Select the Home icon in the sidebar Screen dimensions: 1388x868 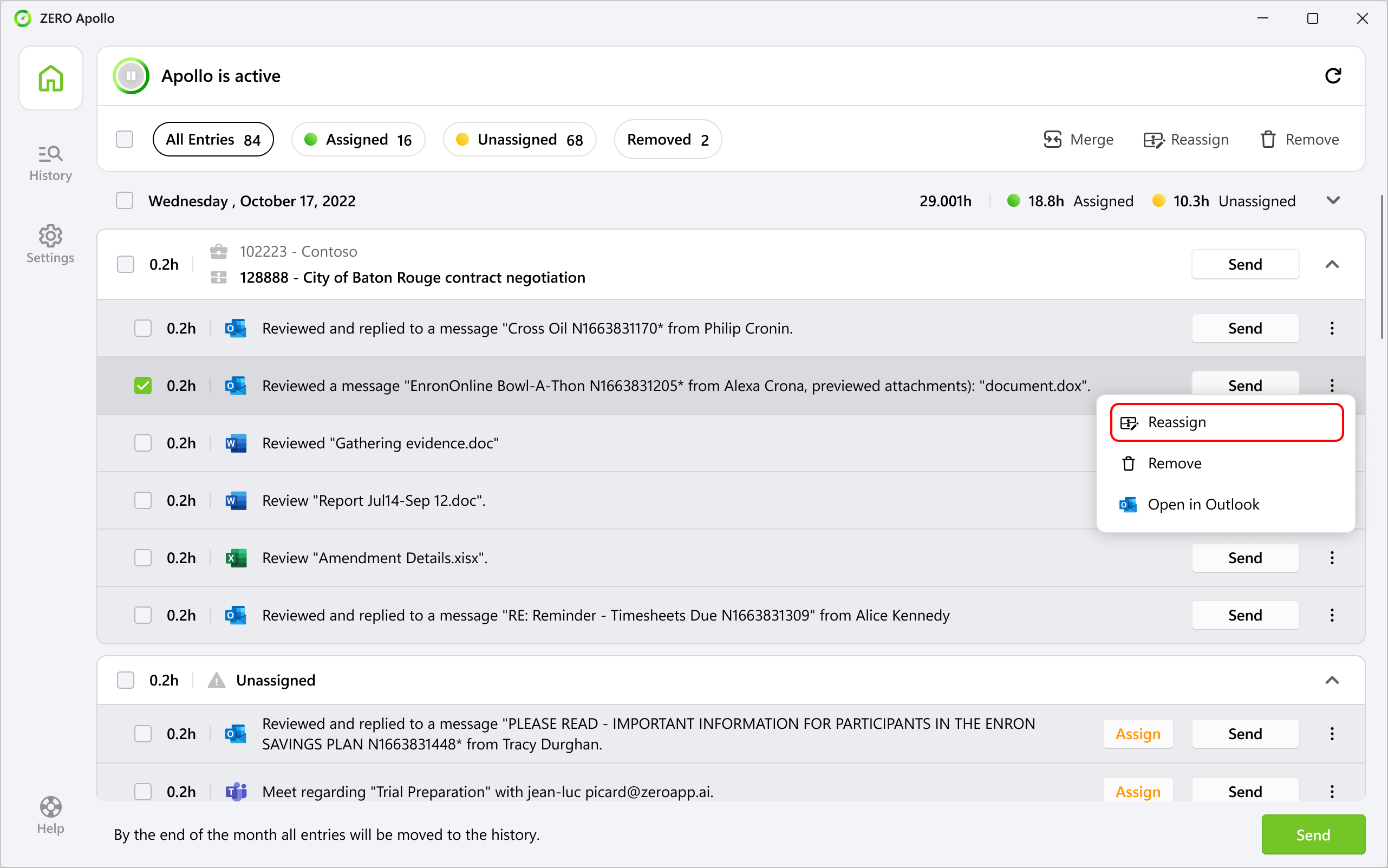point(50,78)
